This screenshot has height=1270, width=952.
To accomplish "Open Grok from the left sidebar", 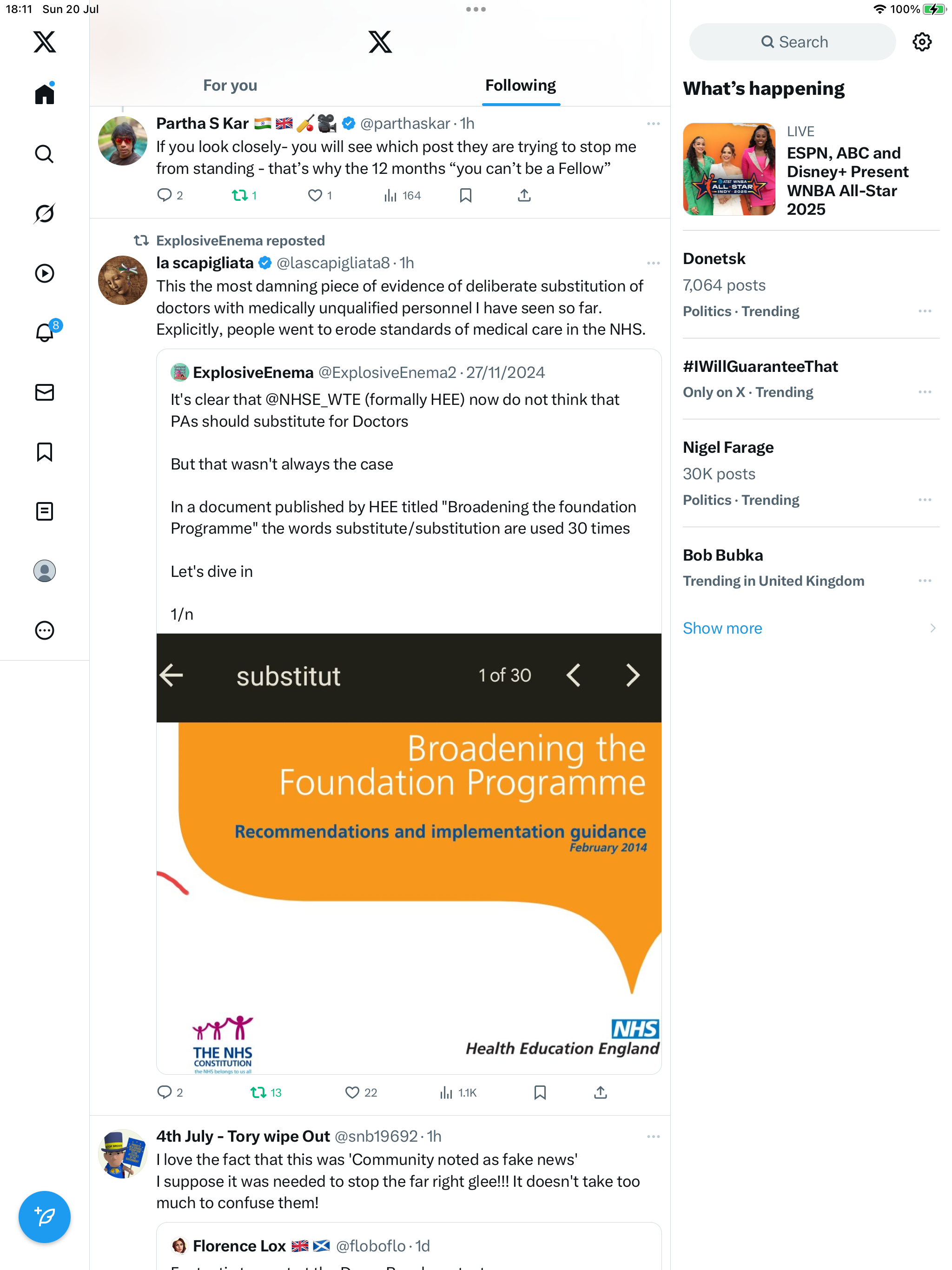I will click(44, 213).
